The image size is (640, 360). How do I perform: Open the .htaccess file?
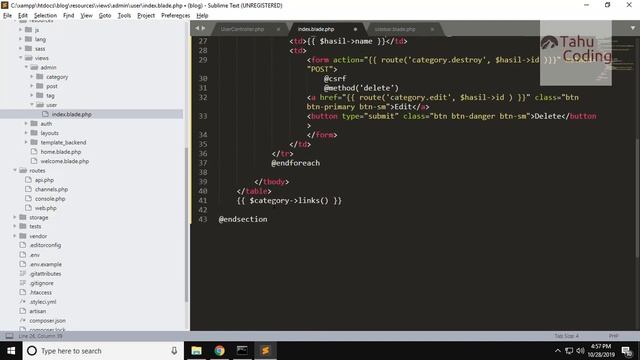coord(40,292)
